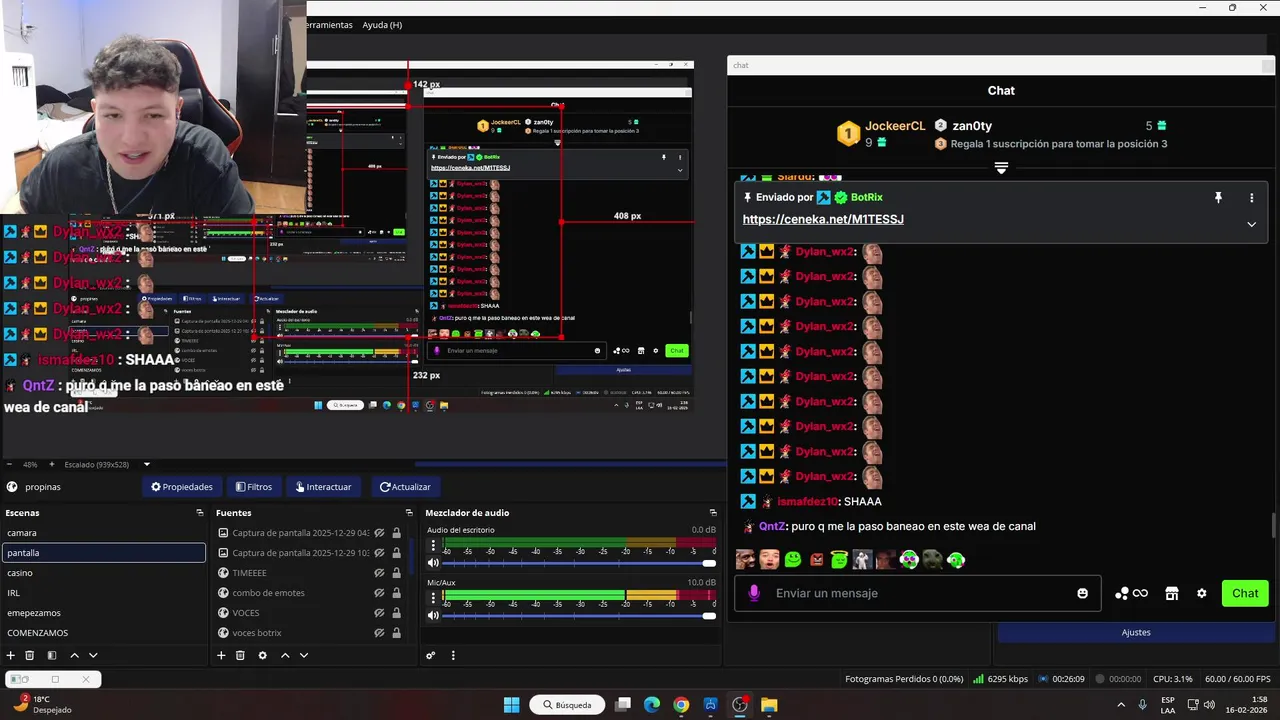Open scene filters icon in Escenas toolbar

(x=51, y=655)
